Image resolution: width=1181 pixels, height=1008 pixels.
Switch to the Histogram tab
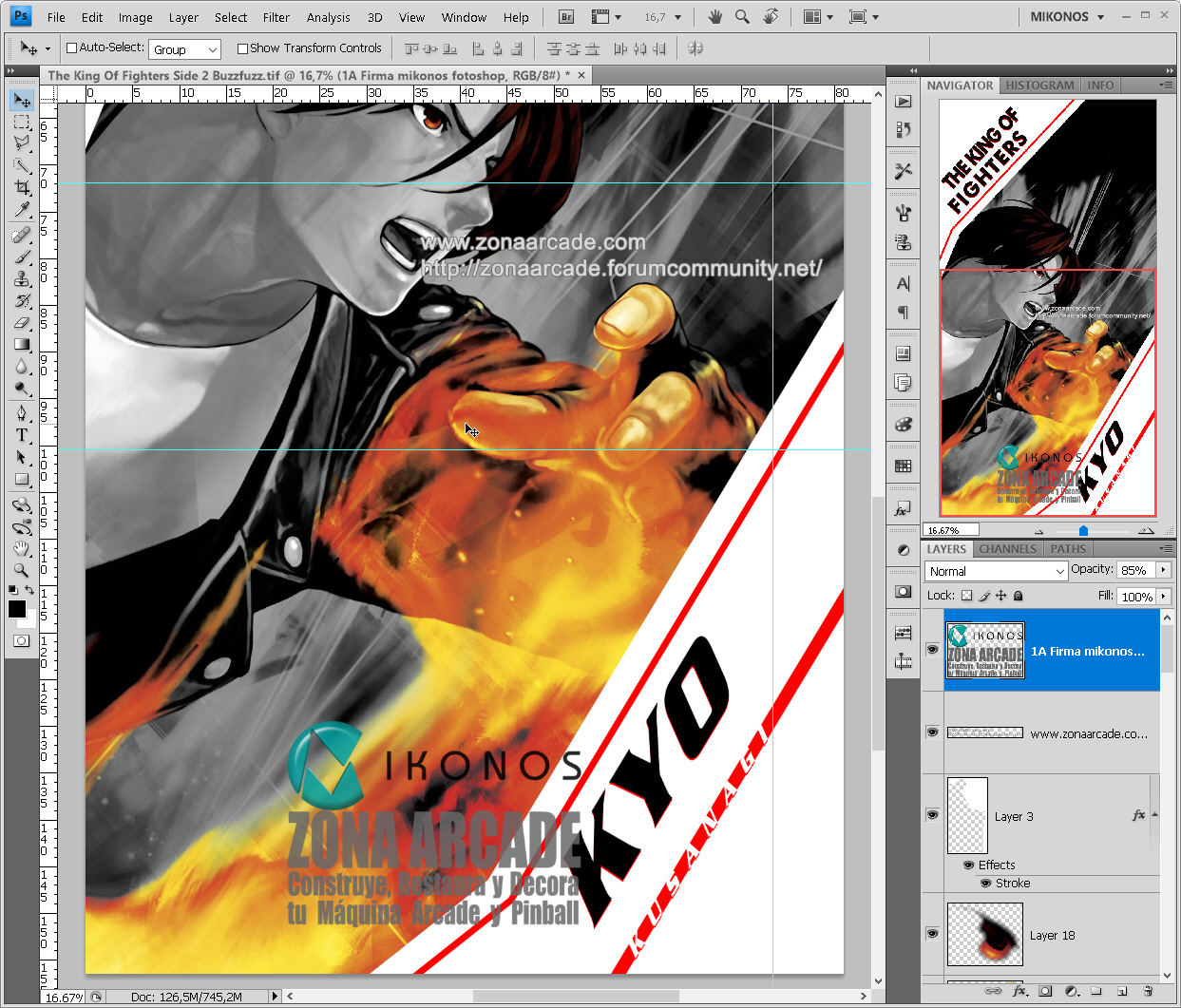pyautogui.click(x=1039, y=86)
